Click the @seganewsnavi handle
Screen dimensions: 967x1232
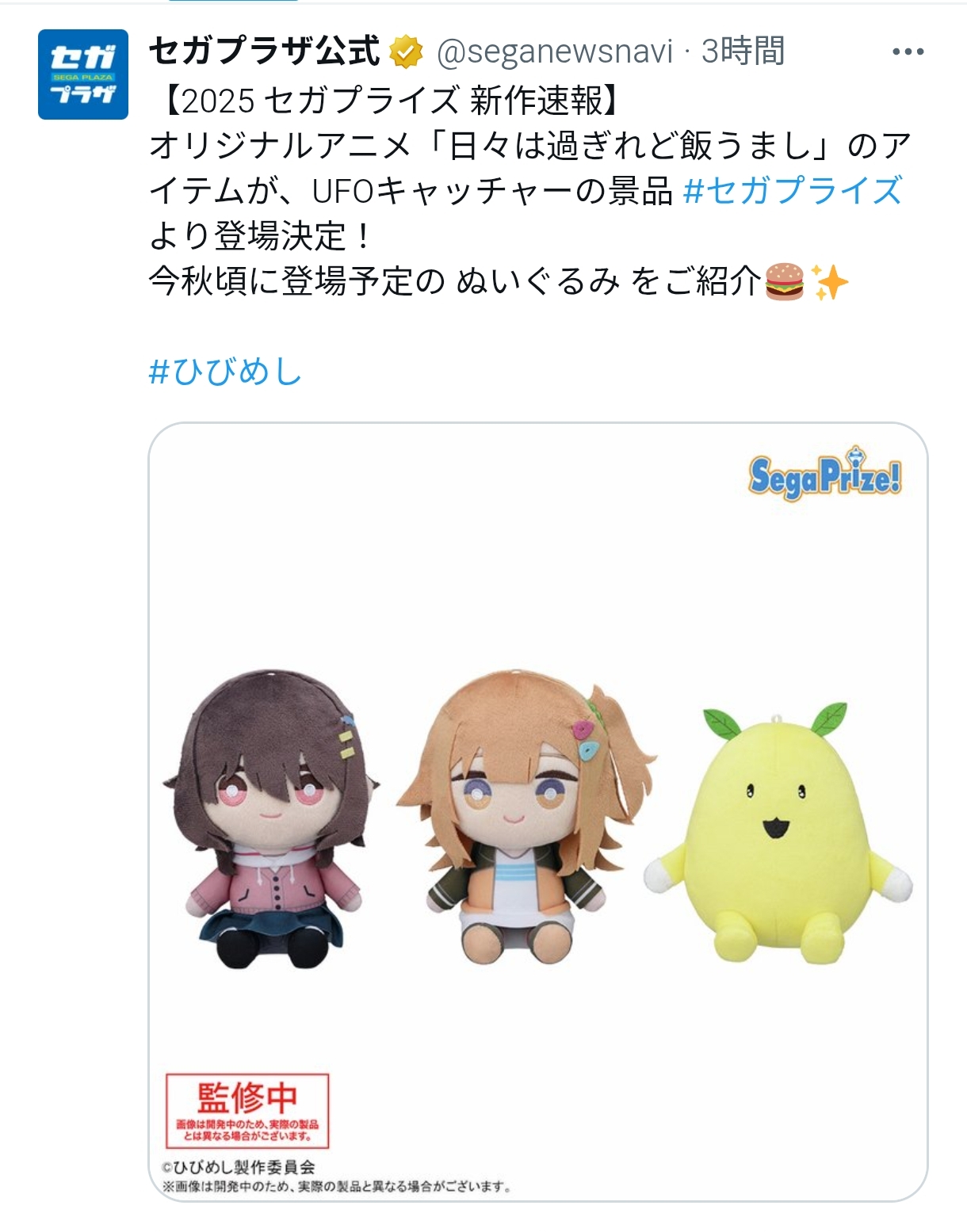point(554,52)
